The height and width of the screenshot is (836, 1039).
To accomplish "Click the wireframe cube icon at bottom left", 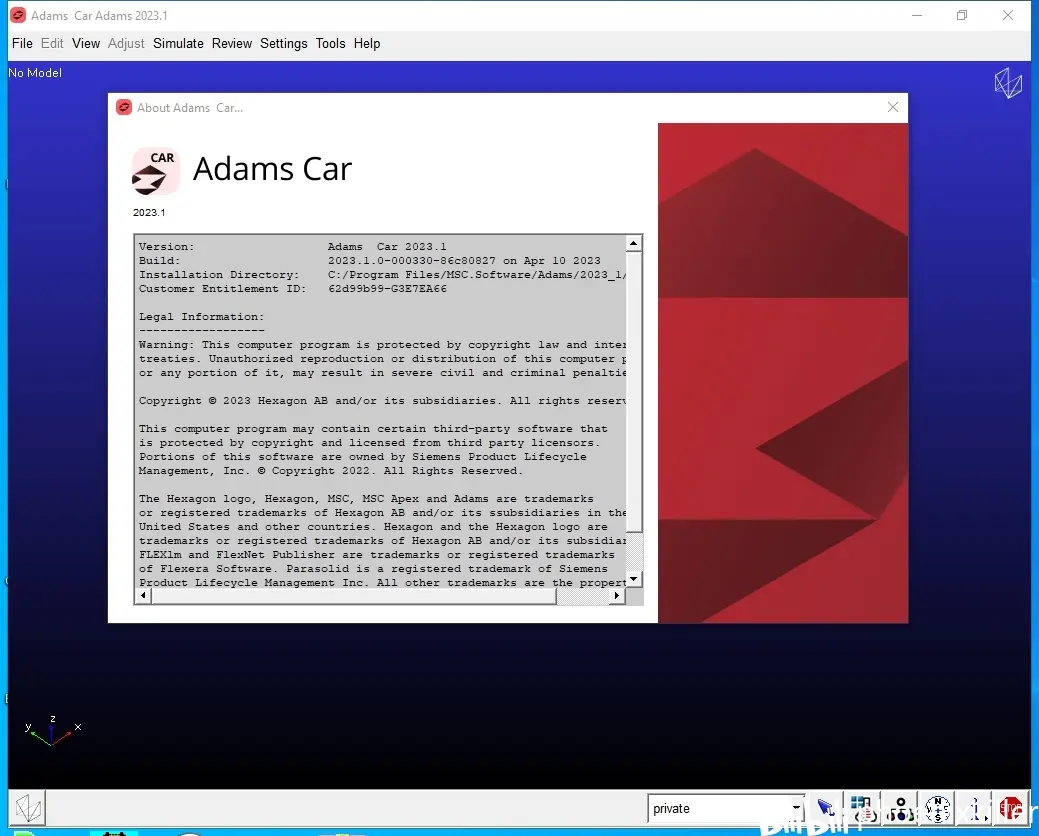I will click(x=28, y=808).
